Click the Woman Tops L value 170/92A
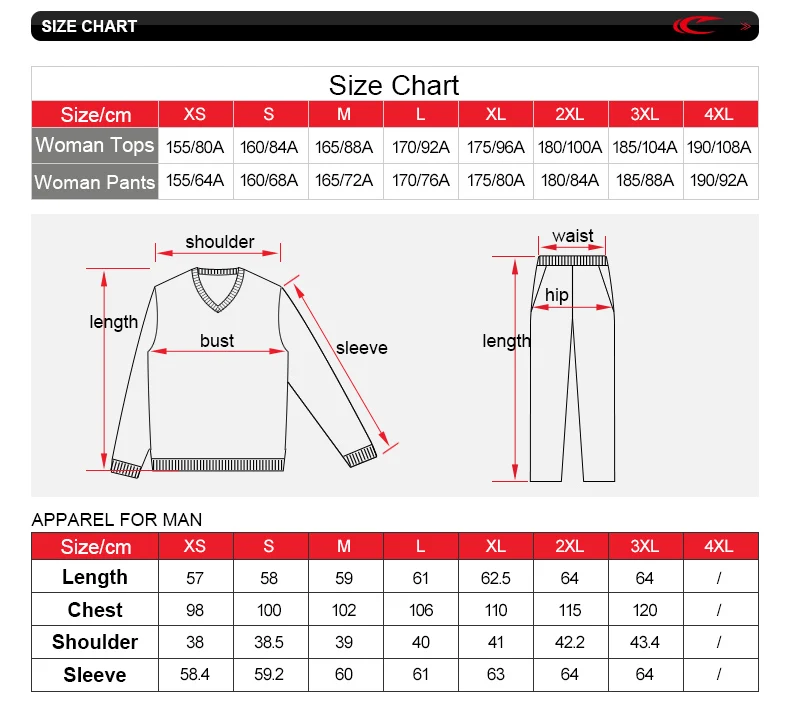Viewport: 790px width, 718px height. 421,147
